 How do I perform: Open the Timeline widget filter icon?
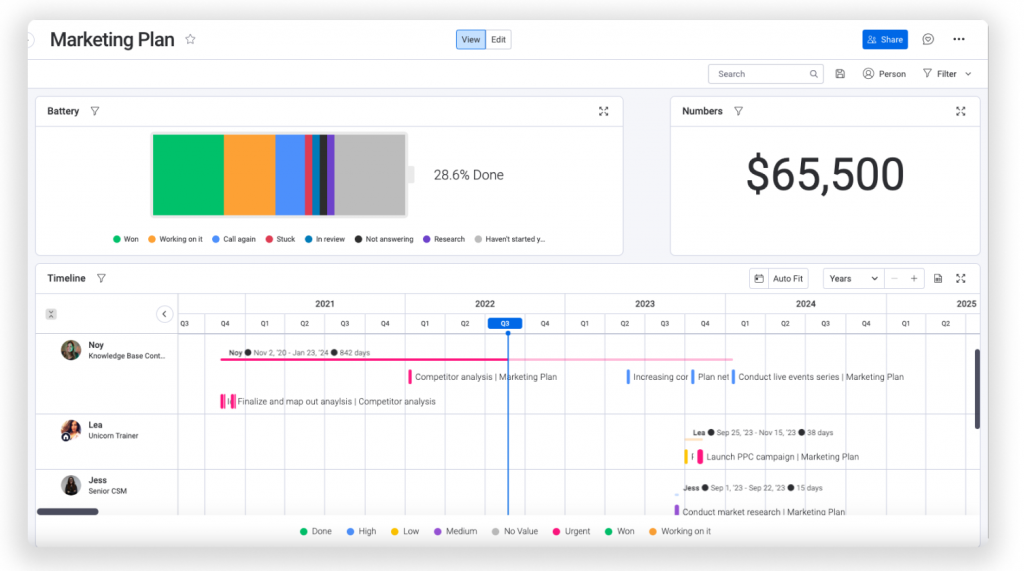[101, 279]
